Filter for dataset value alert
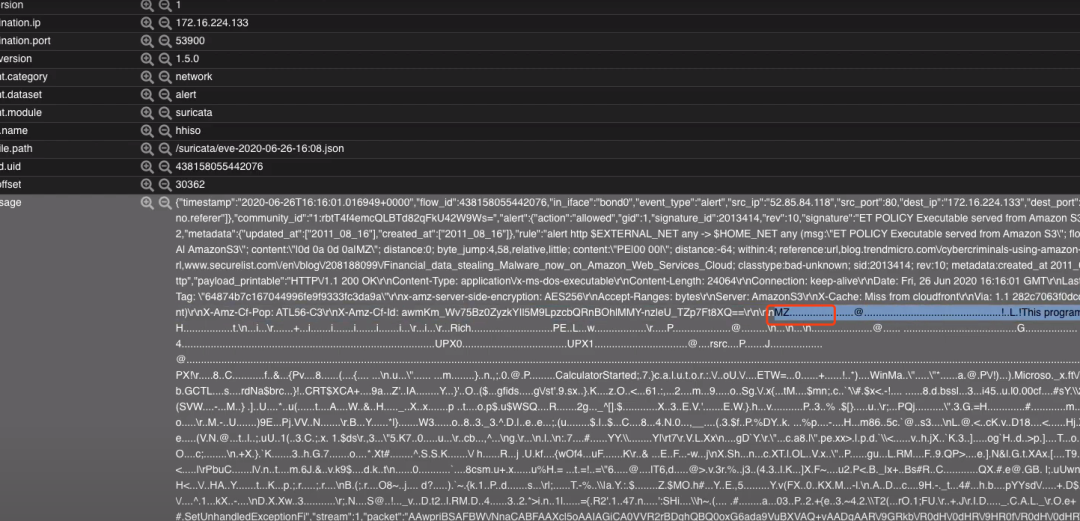1080x521 pixels. coord(147,94)
